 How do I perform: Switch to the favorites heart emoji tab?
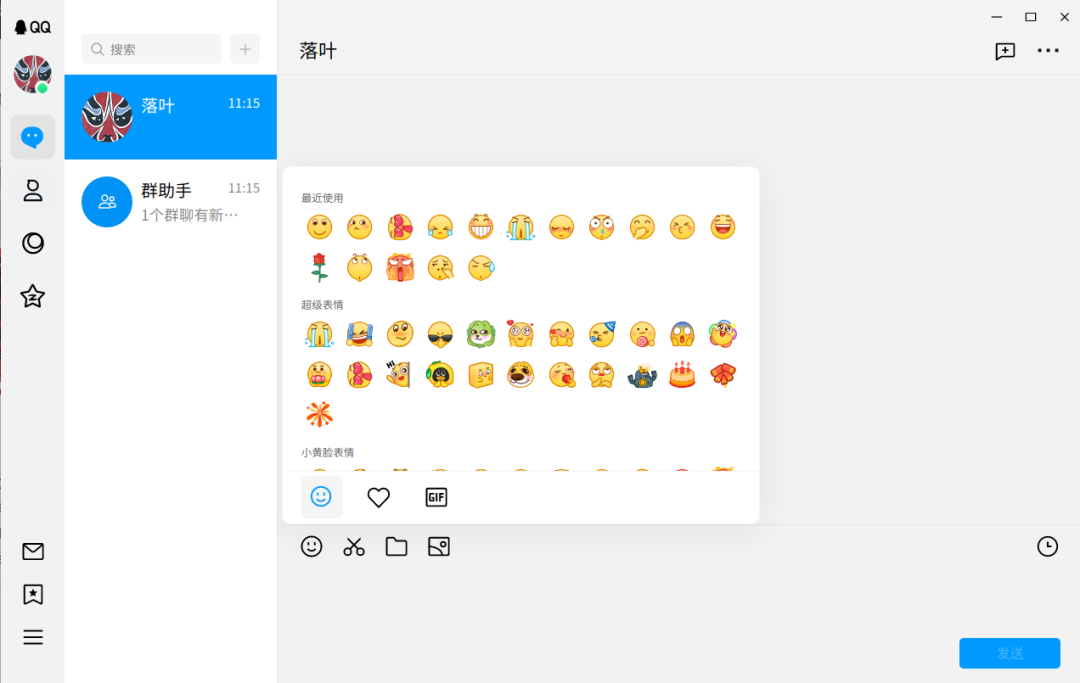[378, 497]
